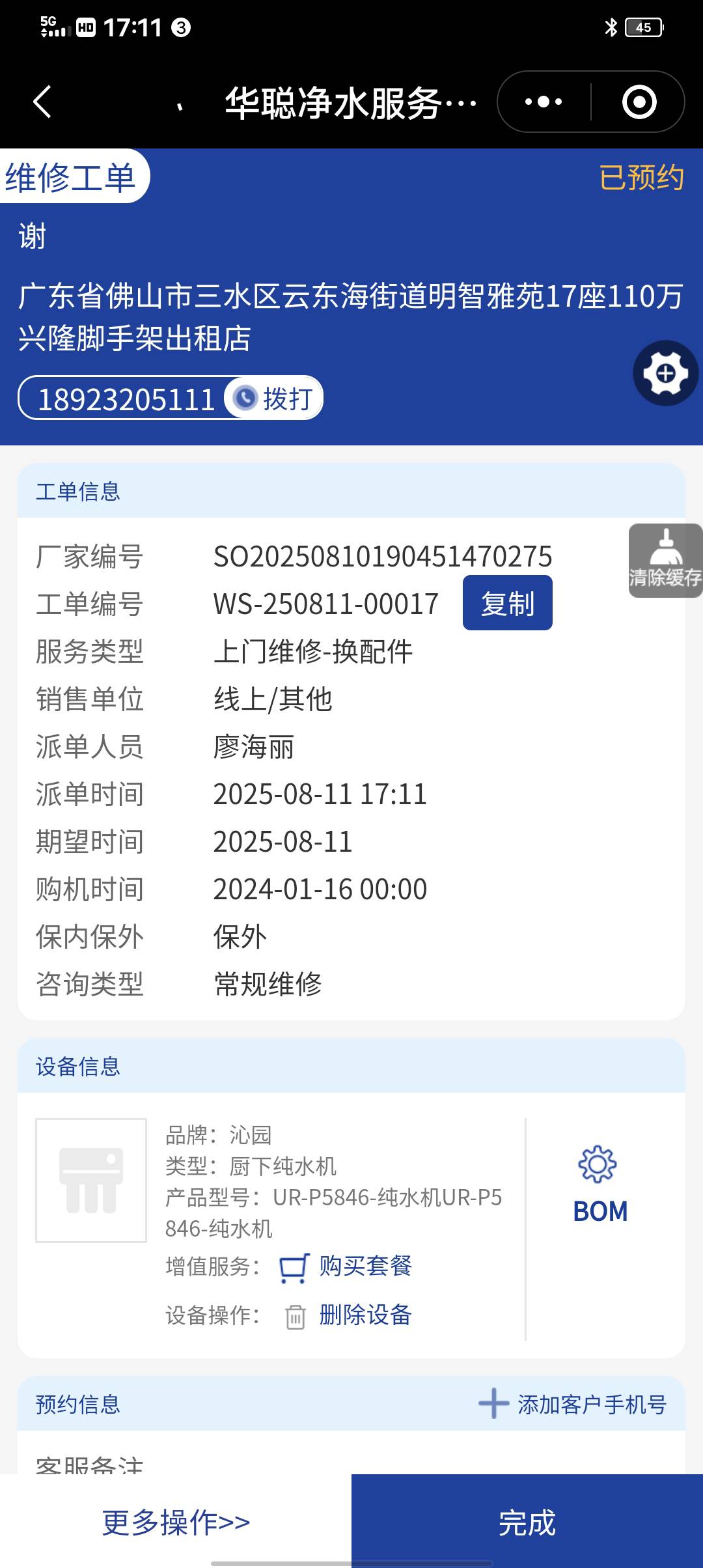Call the customer with the 拨打 button
Viewport: 703px width, 1568px height.
tap(273, 398)
